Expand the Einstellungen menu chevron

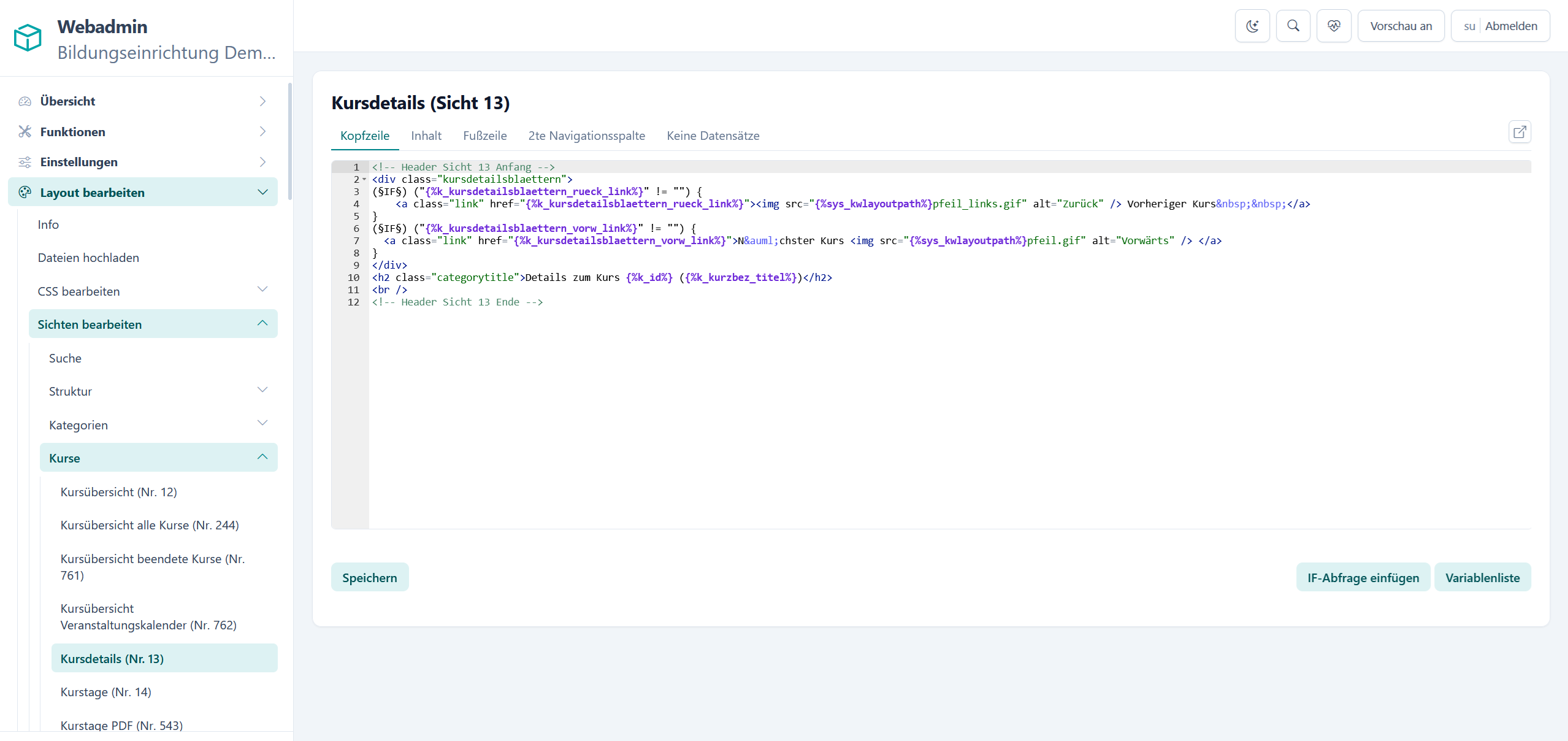coord(262,162)
